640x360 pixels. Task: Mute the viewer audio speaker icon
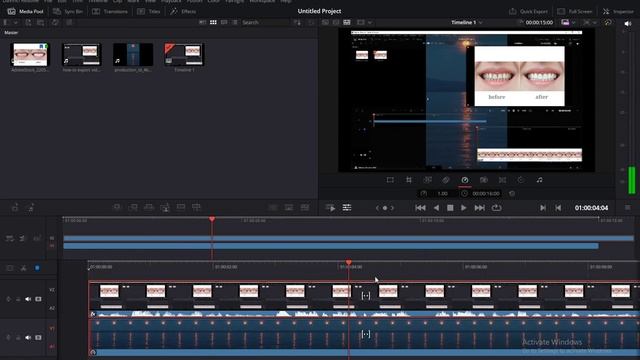[x=628, y=24]
